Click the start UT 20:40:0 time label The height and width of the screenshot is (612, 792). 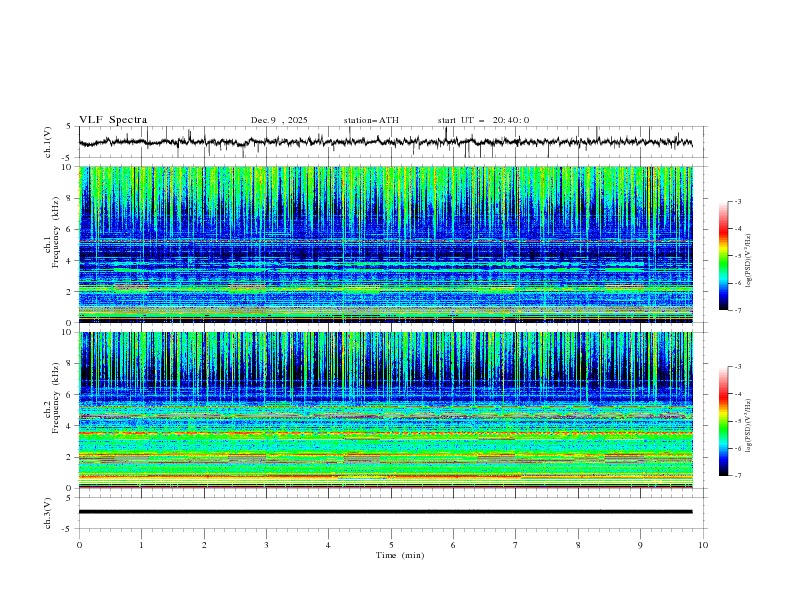coord(483,120)
